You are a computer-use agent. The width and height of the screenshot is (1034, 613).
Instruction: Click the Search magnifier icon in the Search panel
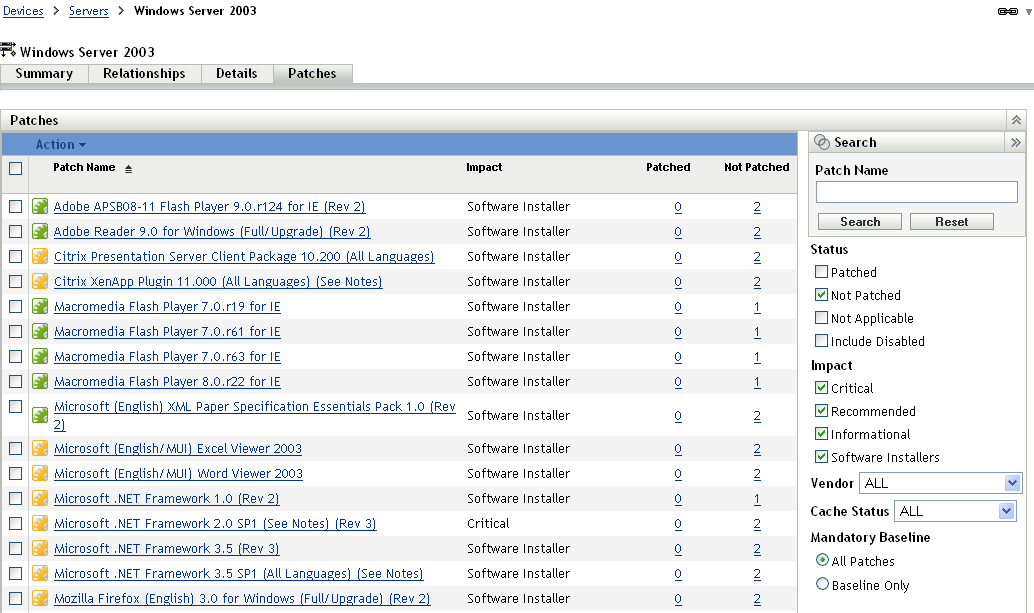[822, 141]
